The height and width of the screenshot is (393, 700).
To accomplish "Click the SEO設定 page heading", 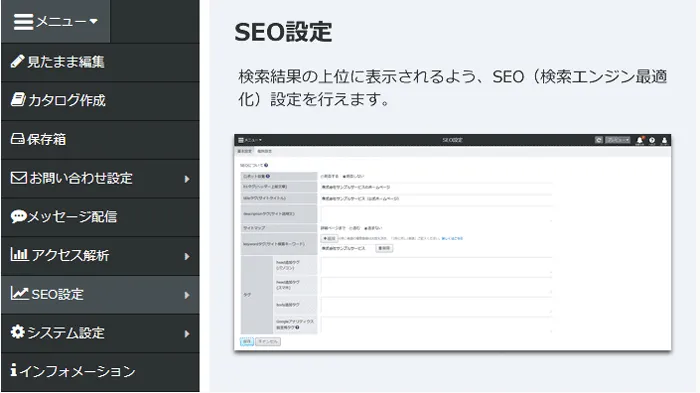I will coord(283,32).
